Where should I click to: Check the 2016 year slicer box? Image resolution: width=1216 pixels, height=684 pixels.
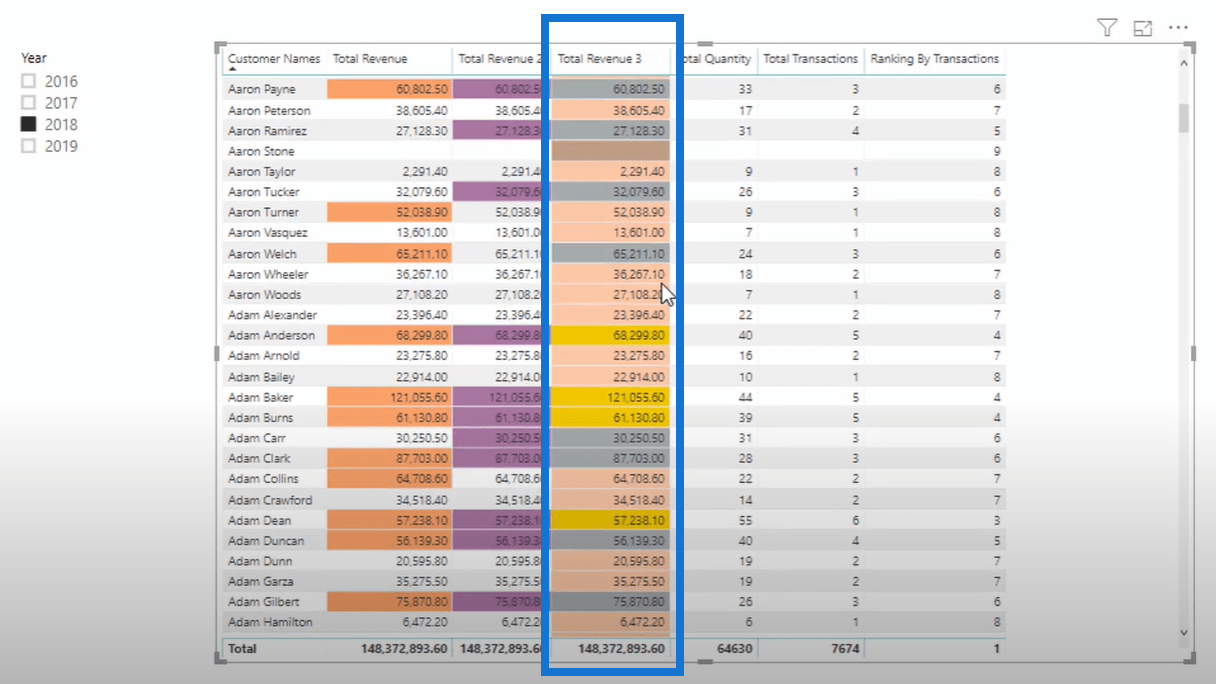coord(29,81)
